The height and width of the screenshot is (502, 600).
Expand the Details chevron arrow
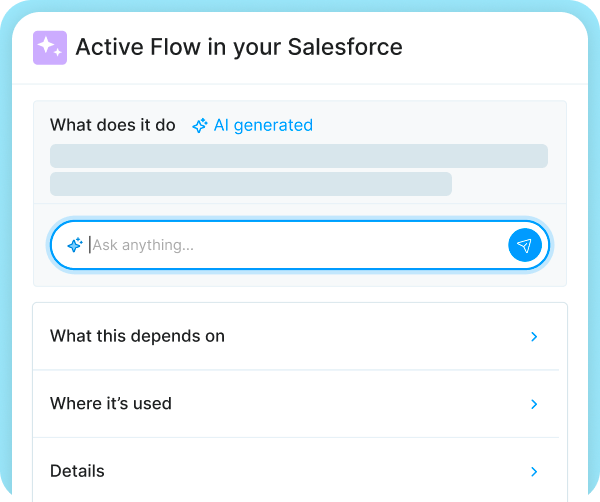tap(534, 471)
